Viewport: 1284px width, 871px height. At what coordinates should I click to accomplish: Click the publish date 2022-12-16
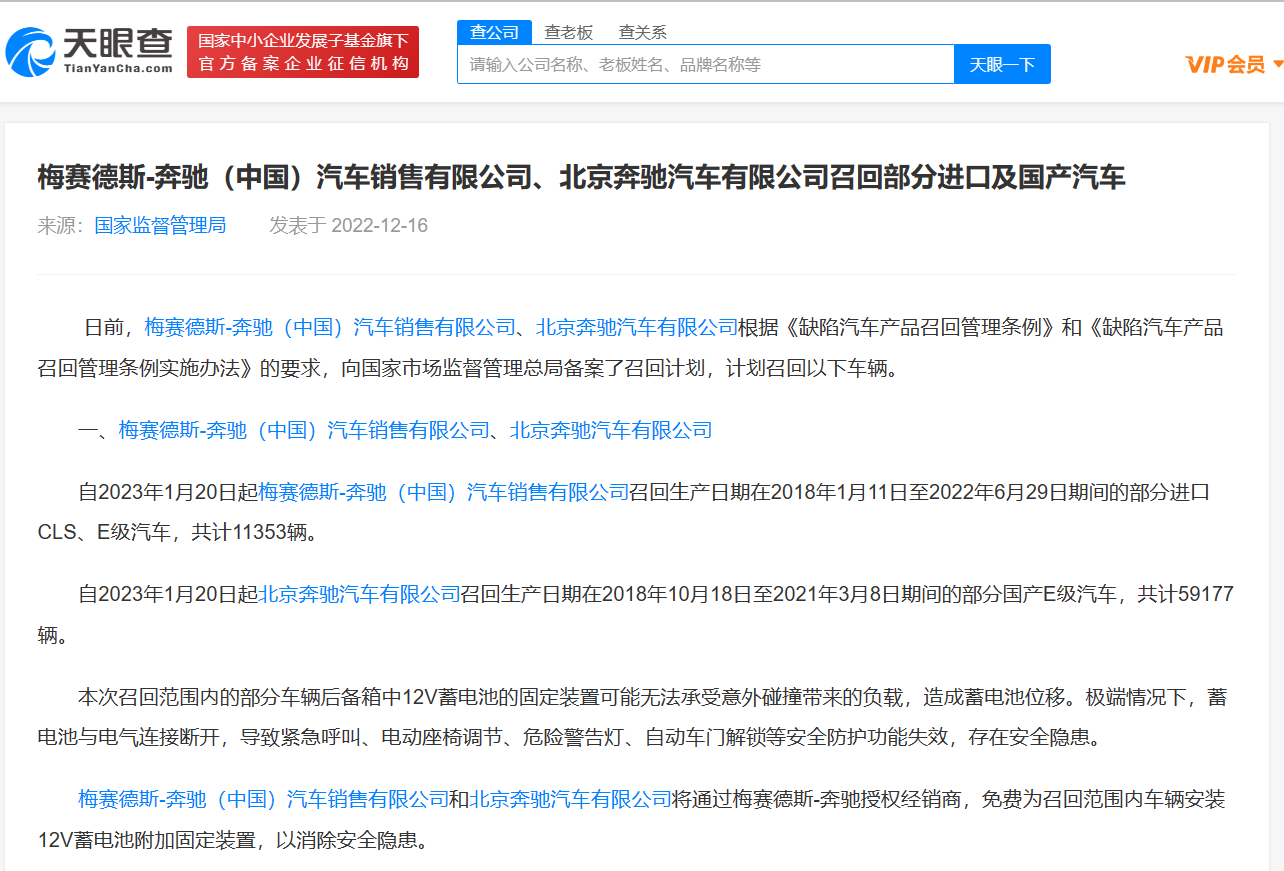[x=379, y=225]
